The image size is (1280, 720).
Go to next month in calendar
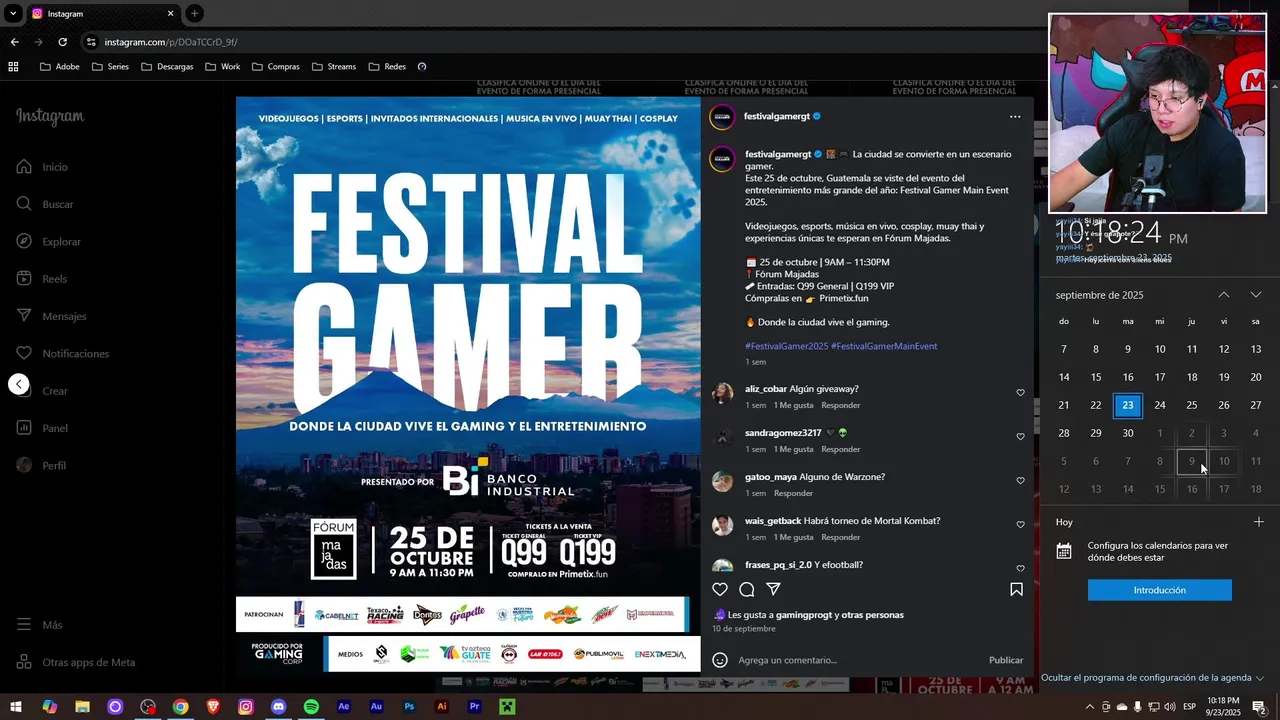1256,295
